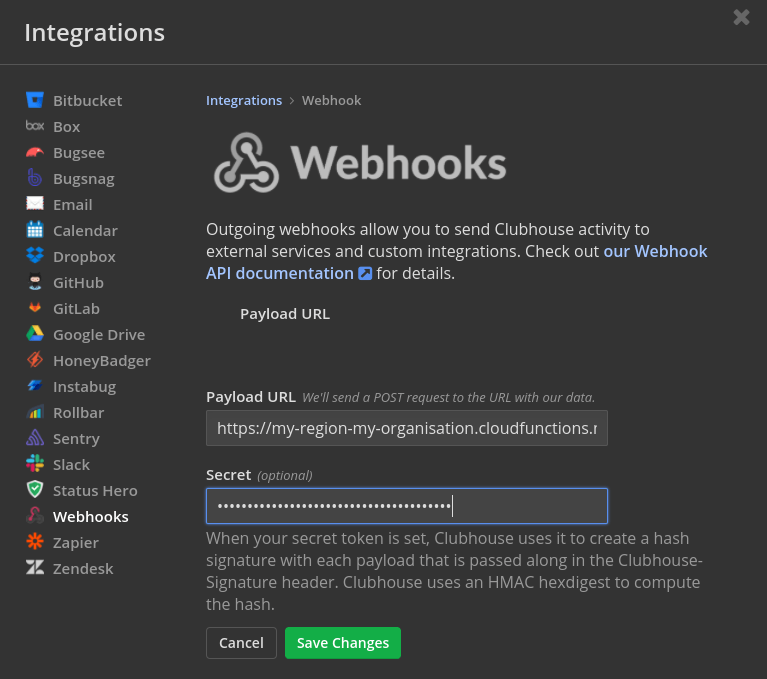Click the GitLab fox icon
The width and height of the screenshot is (767, 679).
[x=35, y=308]
